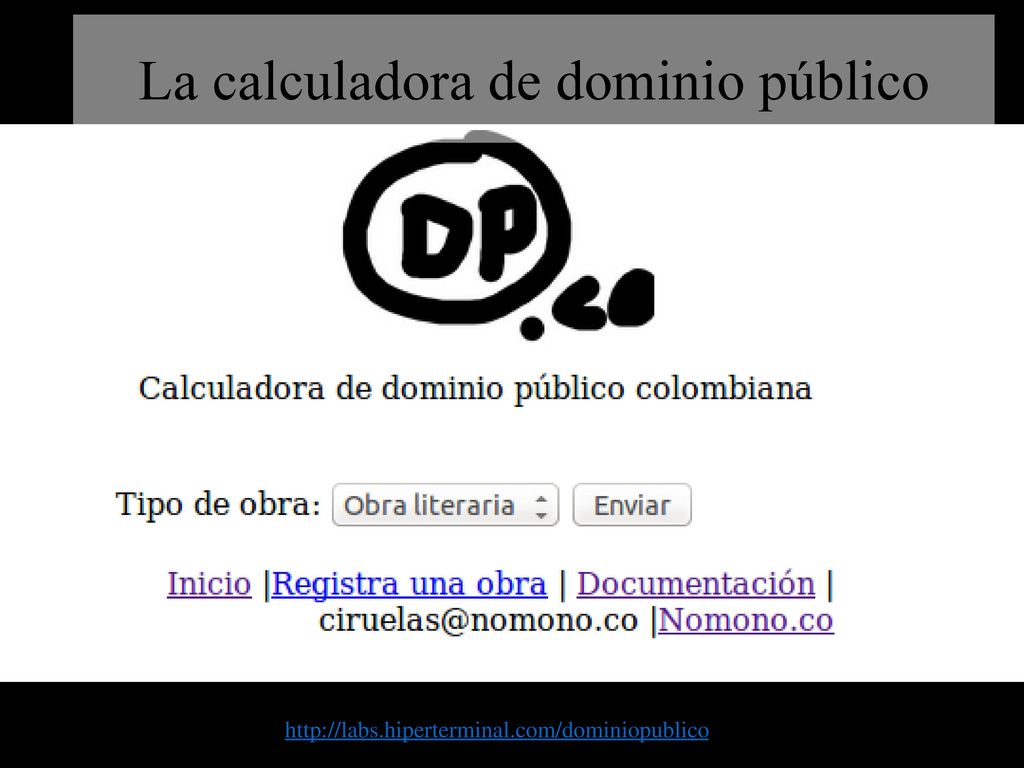Click the slide title La calculadora de dominio público
The width and height of the screenshot is (1024, 768).
[534, 81]
